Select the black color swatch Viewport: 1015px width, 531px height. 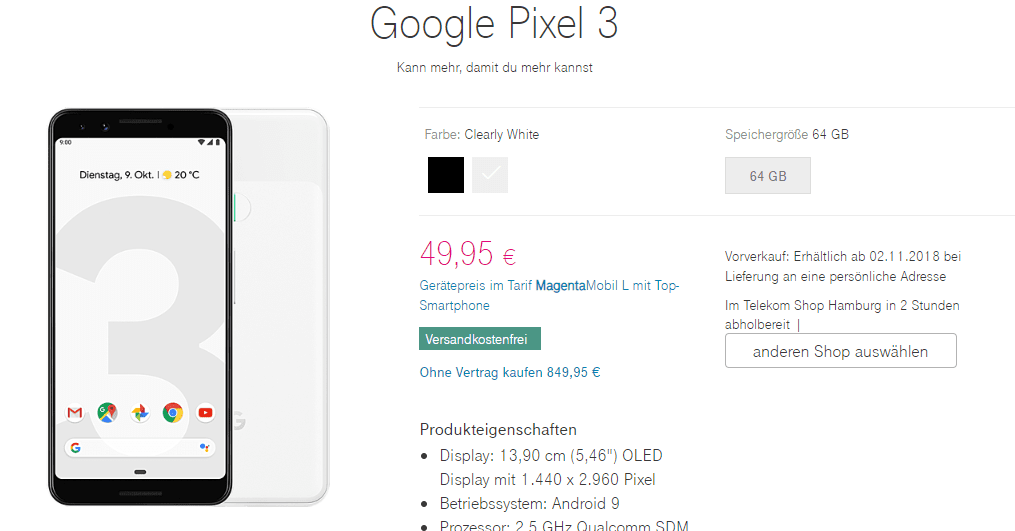[445, 175]
